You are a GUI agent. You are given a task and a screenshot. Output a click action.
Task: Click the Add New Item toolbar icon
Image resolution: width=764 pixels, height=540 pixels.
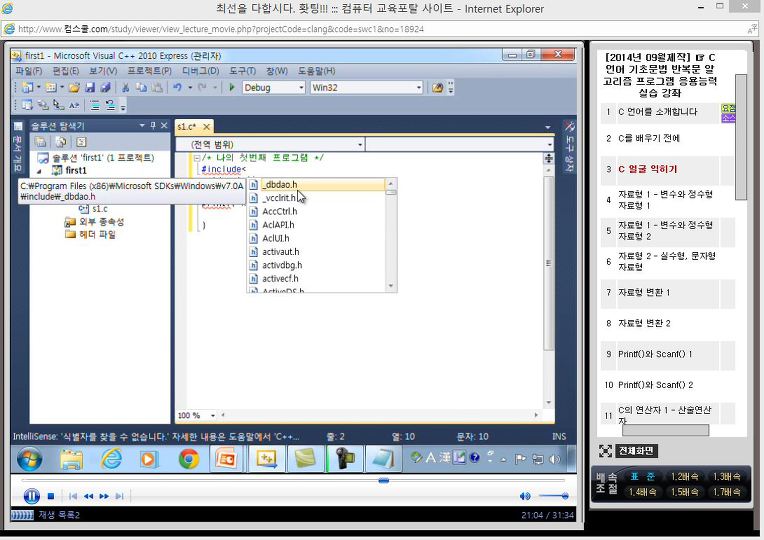(x=51, y=88)
